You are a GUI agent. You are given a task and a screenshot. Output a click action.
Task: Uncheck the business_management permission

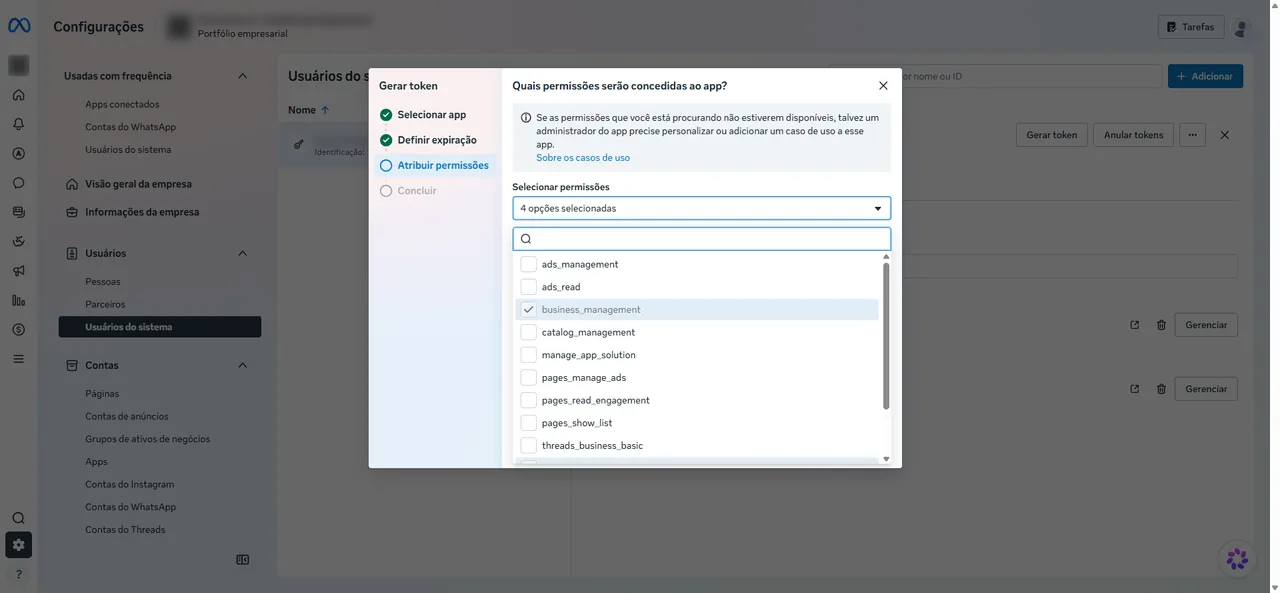pos(529,310)
